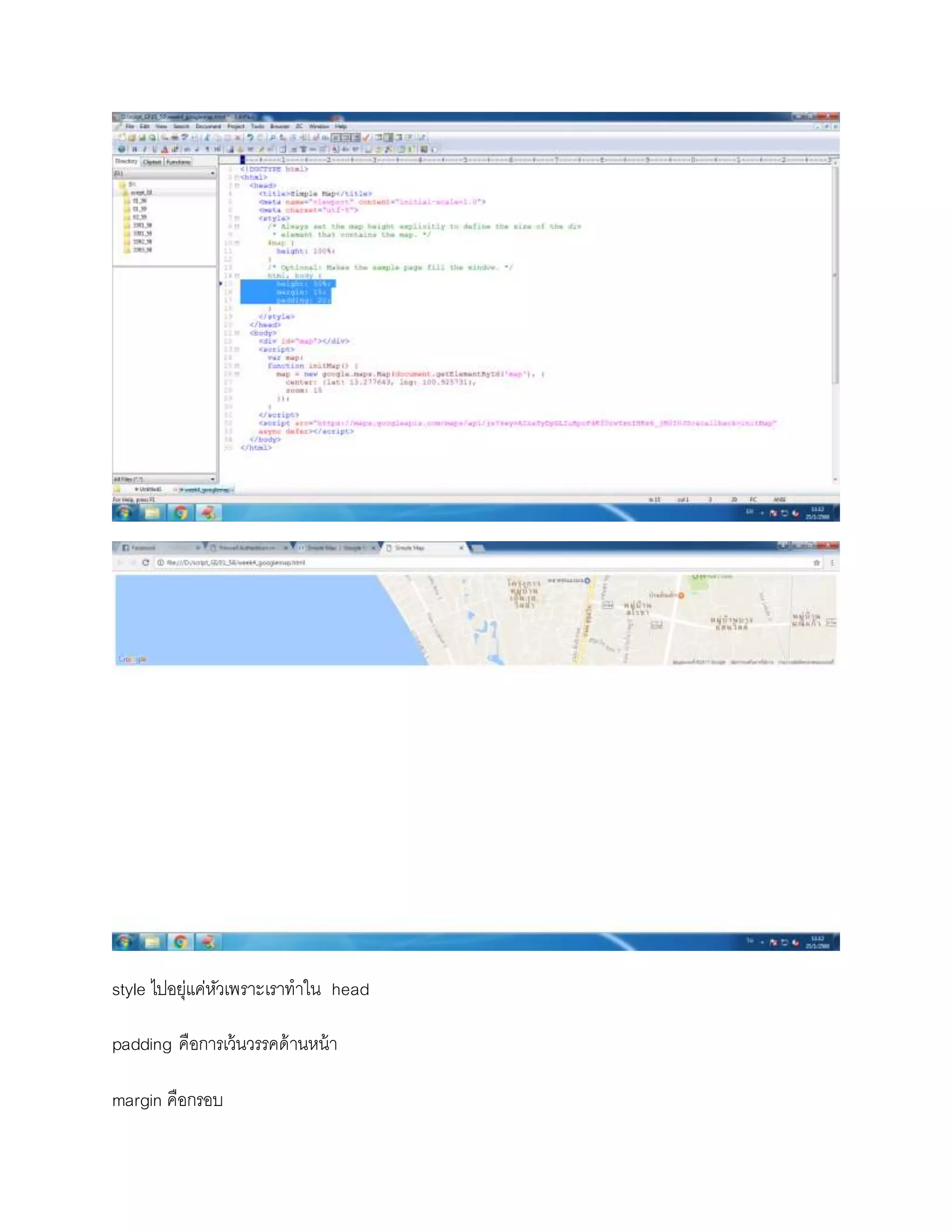Click the Chrome address bar URL
The image size is (952, 1232).
[236, 563]
